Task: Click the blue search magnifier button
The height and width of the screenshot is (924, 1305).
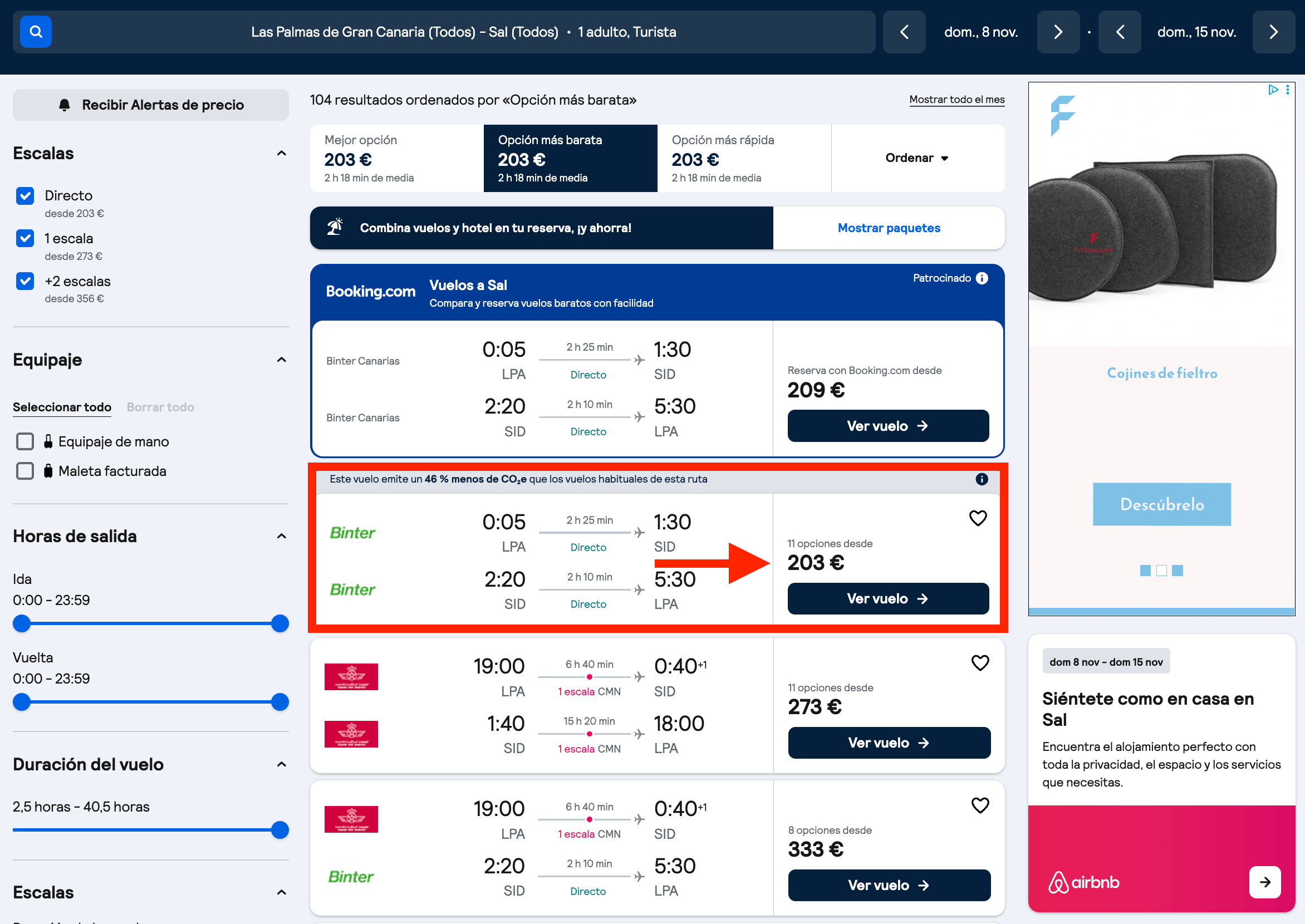Action: [x=36, y=32]
